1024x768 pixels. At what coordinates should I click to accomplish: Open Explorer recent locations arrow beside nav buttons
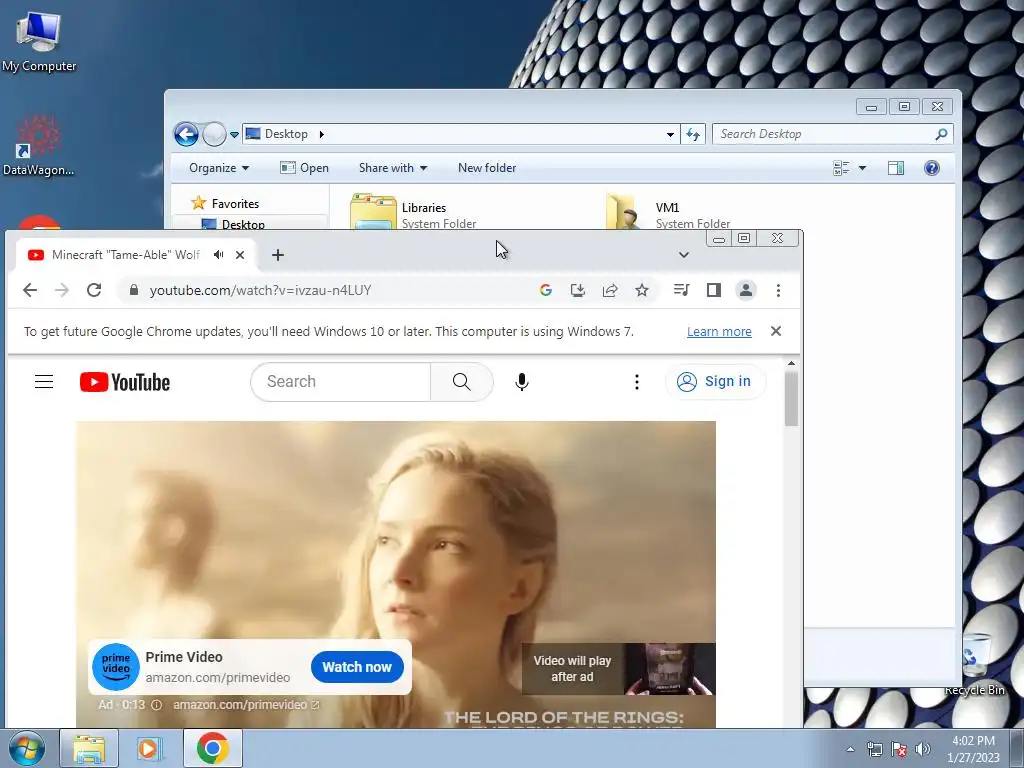234,135
